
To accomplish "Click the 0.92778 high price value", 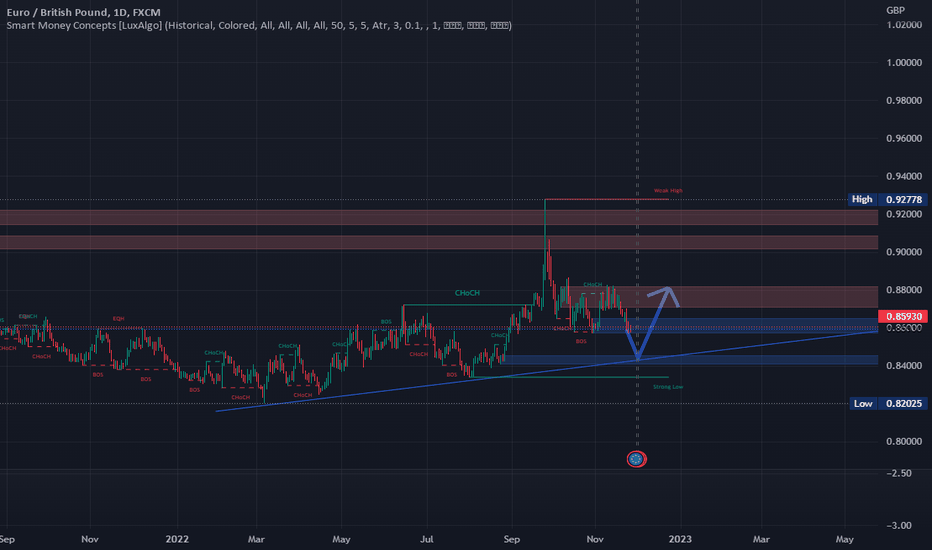I will (903, 199).
